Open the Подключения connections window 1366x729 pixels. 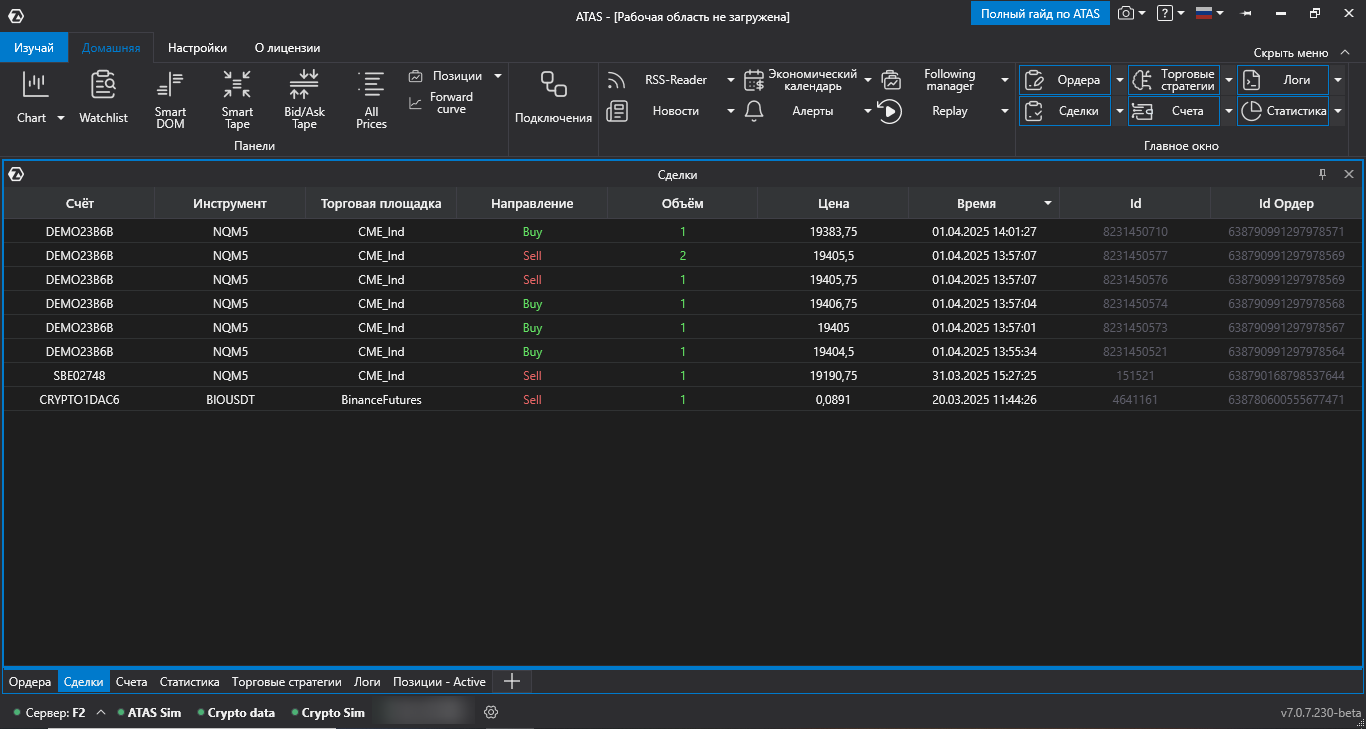[553, 98]
